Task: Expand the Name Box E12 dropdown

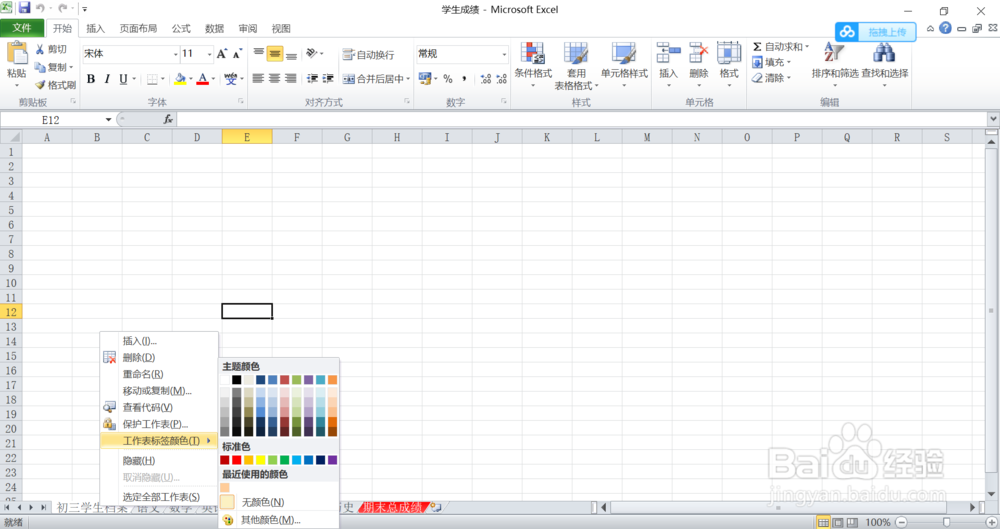Action: coord(108,119)
